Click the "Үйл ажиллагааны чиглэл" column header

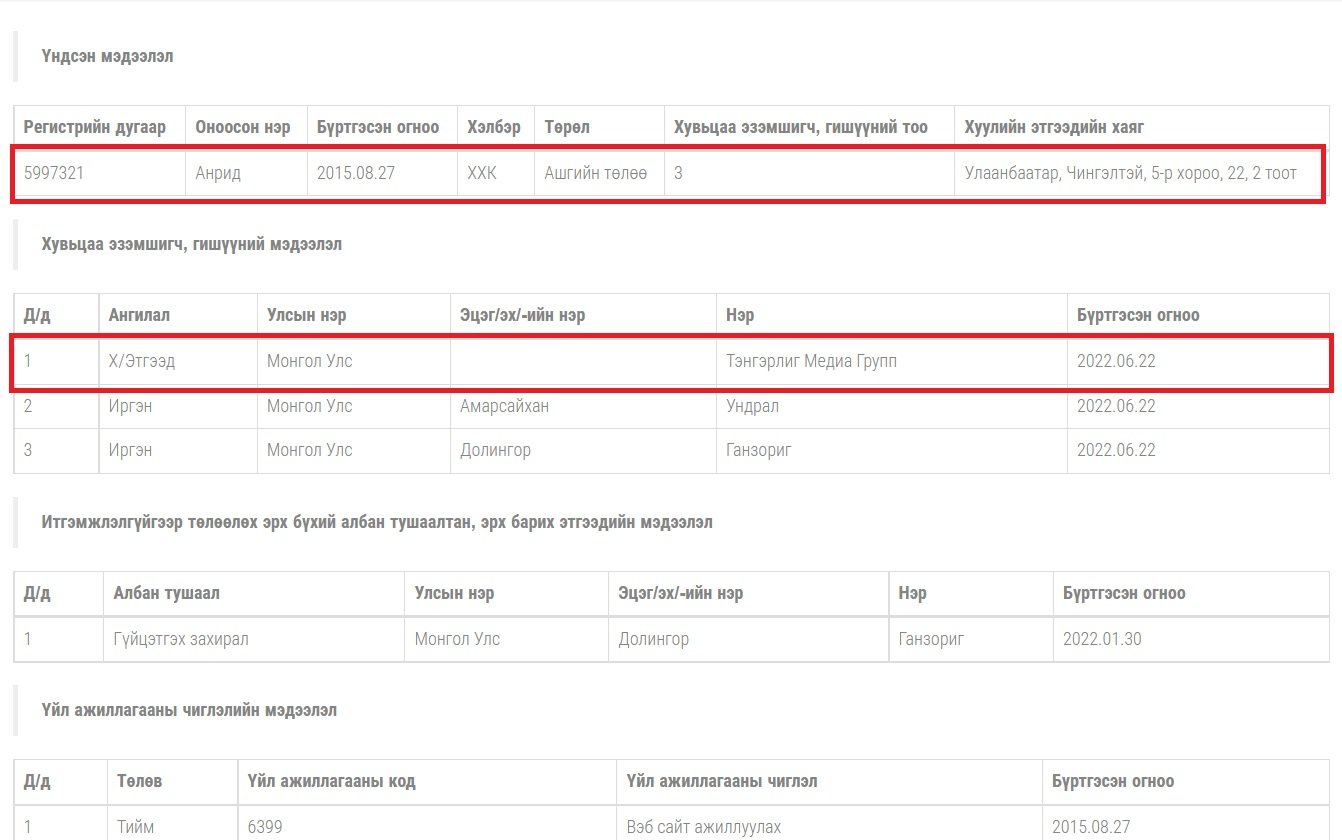721,781
